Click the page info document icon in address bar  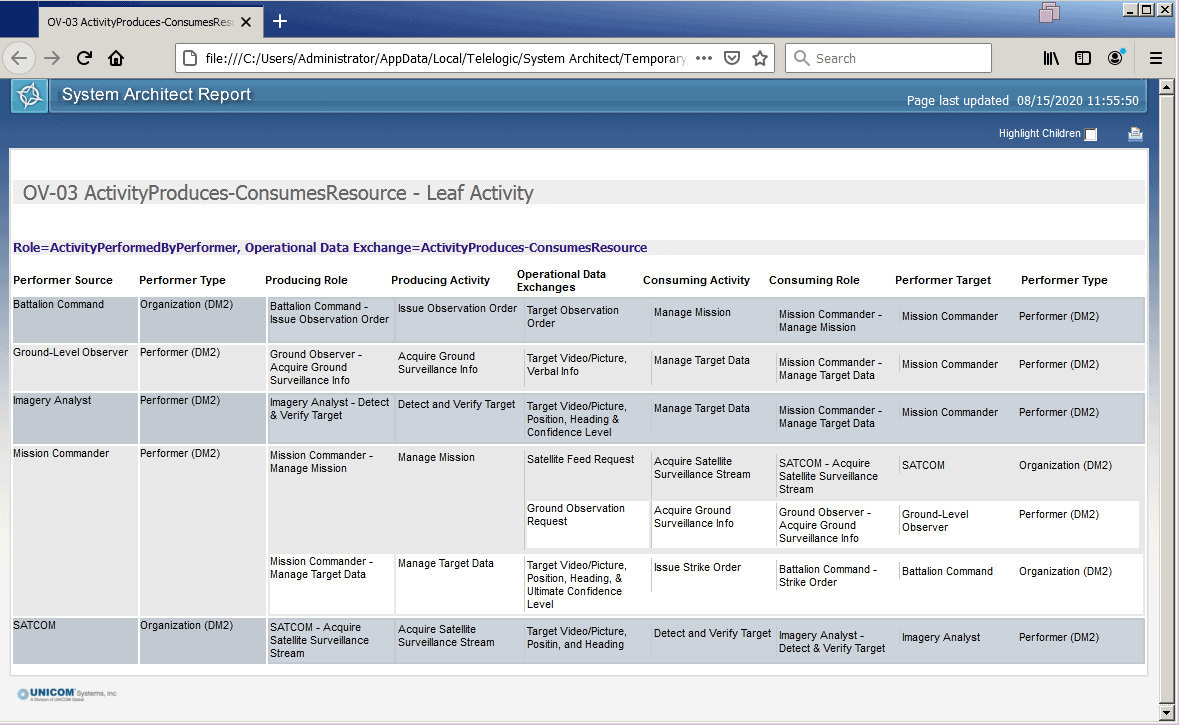pos(190,58)
